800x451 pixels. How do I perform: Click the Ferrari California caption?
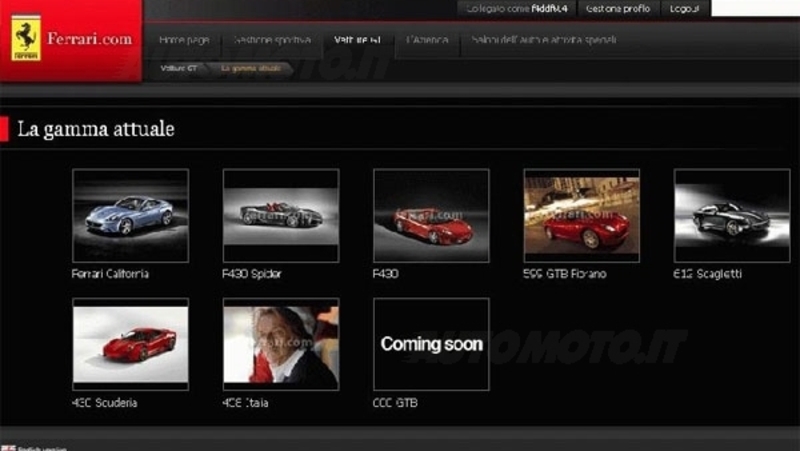coord(110,274)
